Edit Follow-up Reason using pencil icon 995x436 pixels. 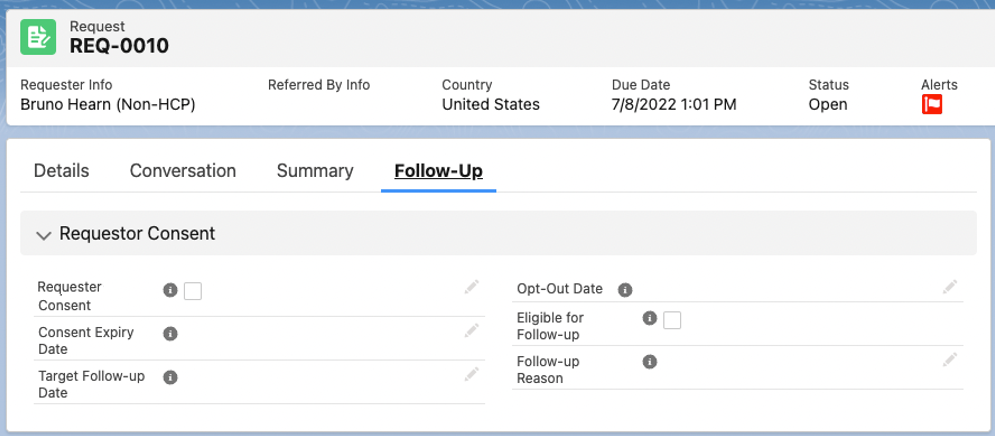(x=950, y=360)
